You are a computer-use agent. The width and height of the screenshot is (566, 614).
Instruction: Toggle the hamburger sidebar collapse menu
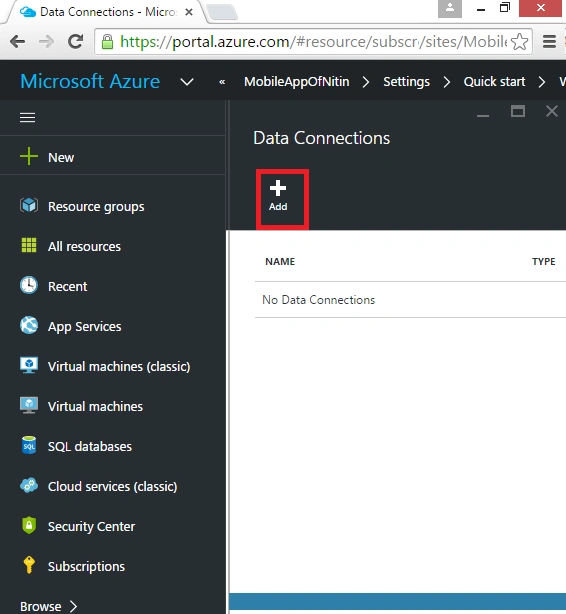pos(27,117)
